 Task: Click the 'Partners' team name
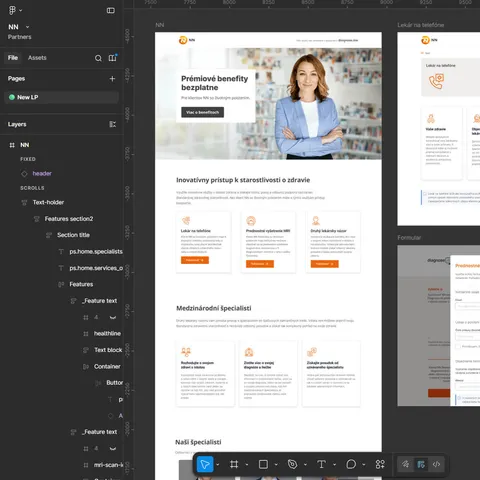pos(20,37)
